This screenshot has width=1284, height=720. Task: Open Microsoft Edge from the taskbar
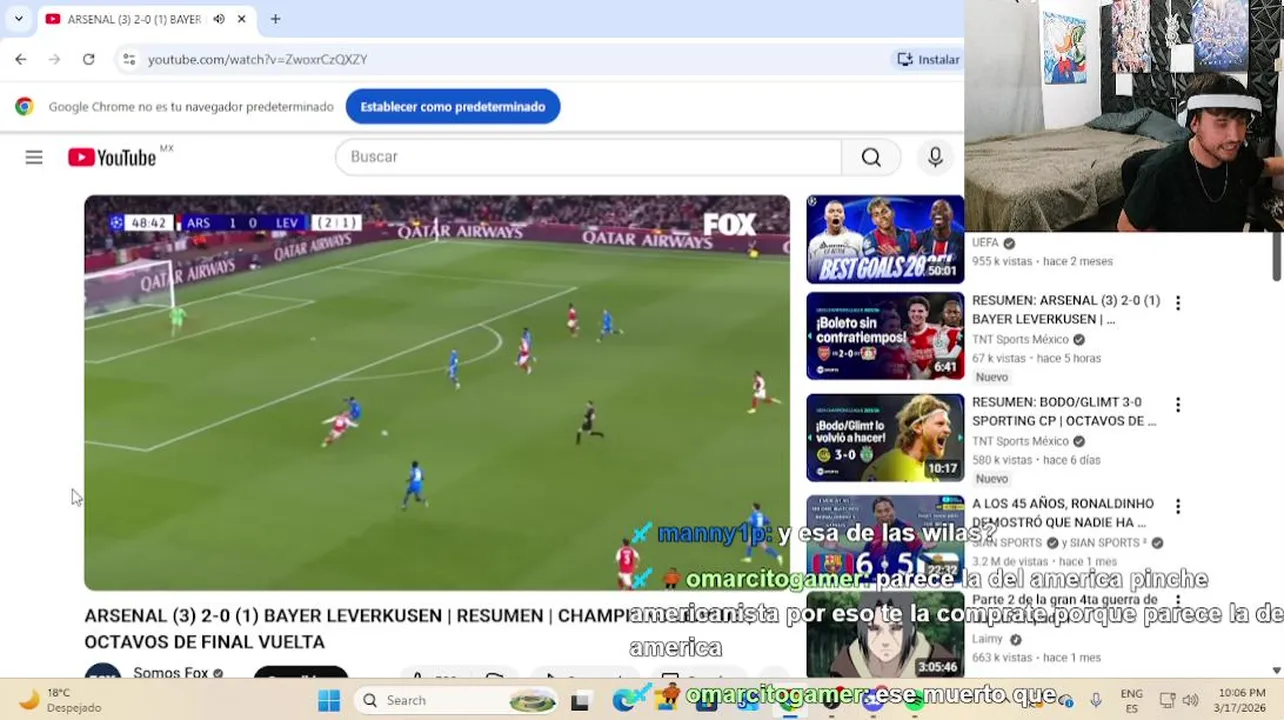click(624, 701)
